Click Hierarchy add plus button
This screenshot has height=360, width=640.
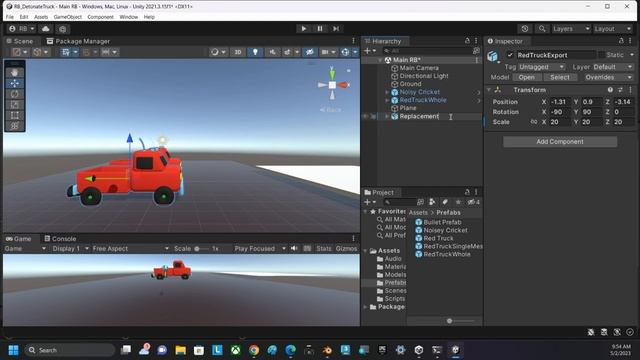(369, 51)
